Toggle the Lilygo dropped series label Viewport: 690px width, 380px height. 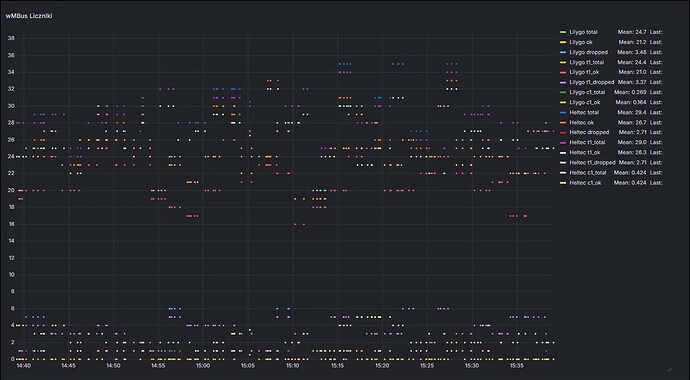[588, 52]
